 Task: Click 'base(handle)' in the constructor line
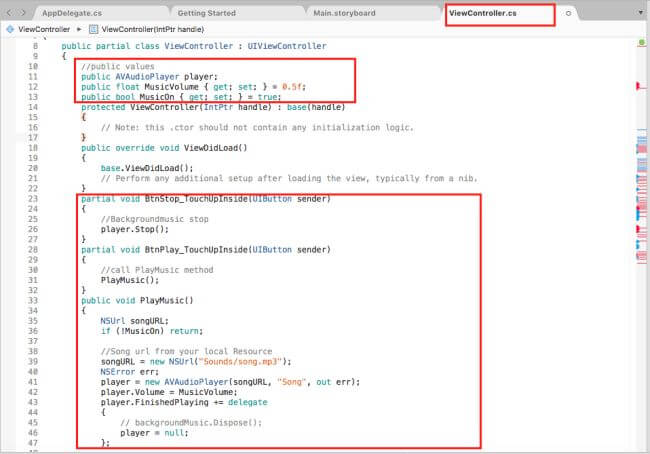[x=316, y=107]
